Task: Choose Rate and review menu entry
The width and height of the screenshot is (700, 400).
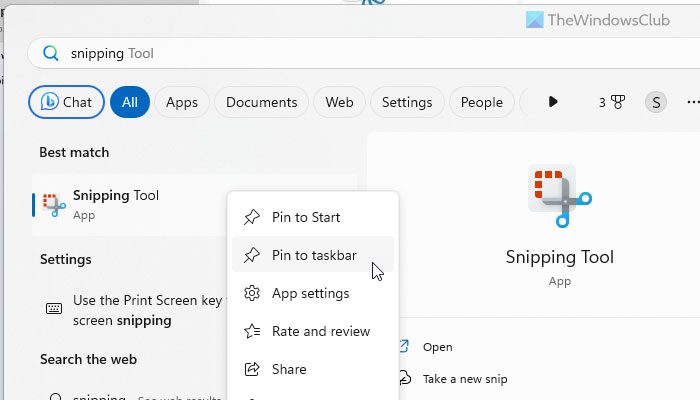Action: tap(313, 331)
